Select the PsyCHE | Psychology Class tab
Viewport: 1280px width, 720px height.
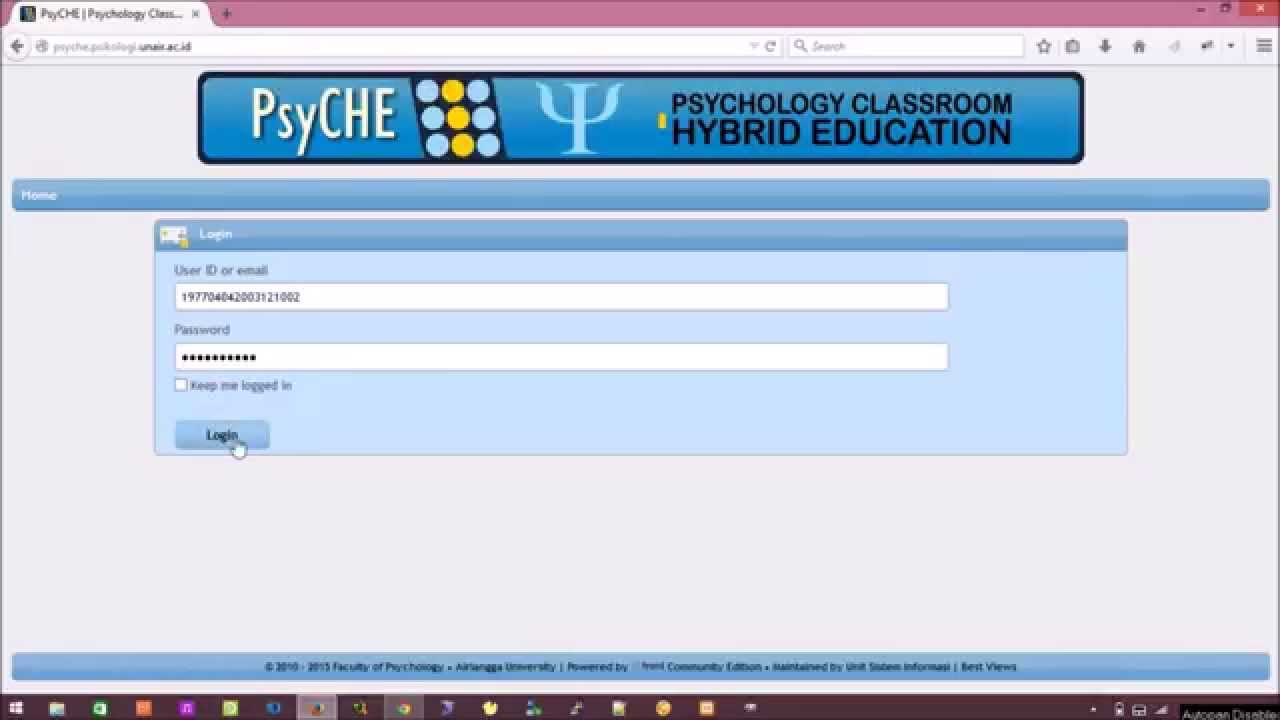click(110, 14)
